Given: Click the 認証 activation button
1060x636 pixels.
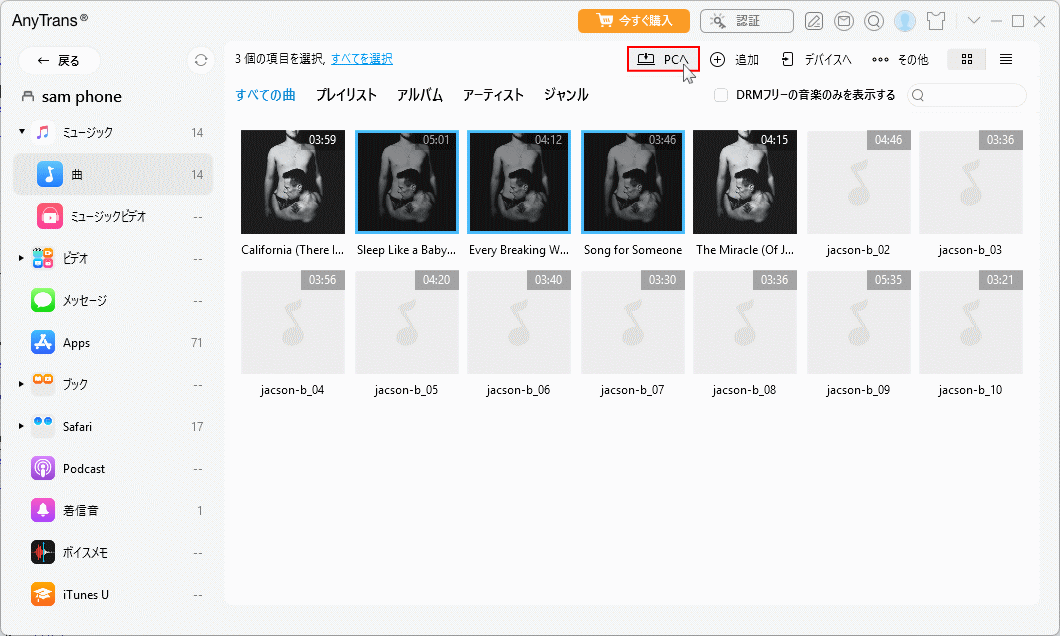Looking at the screenshot, I should pyautogui.click(x=746, y=21).
